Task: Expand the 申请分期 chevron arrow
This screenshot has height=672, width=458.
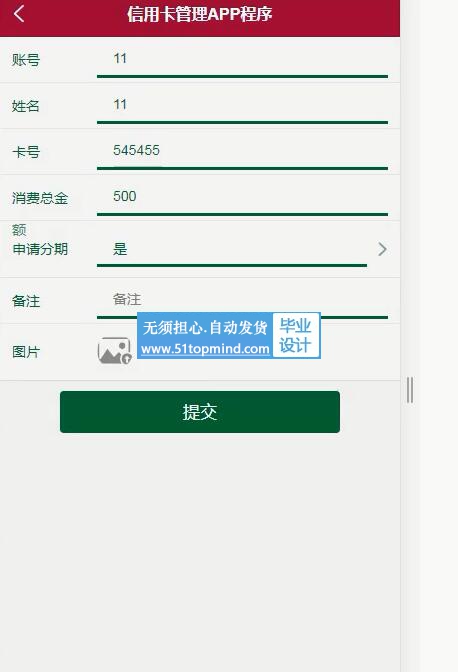Action: click(x=382, y=249)
